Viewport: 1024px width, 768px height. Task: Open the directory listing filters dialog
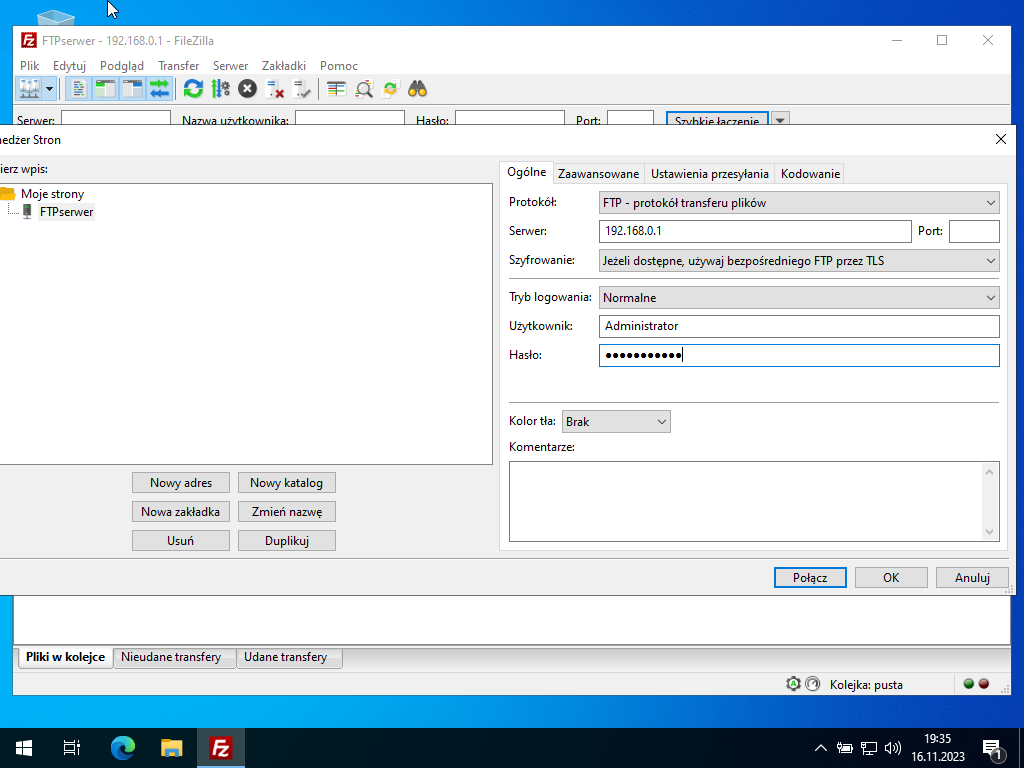(336, 89)
